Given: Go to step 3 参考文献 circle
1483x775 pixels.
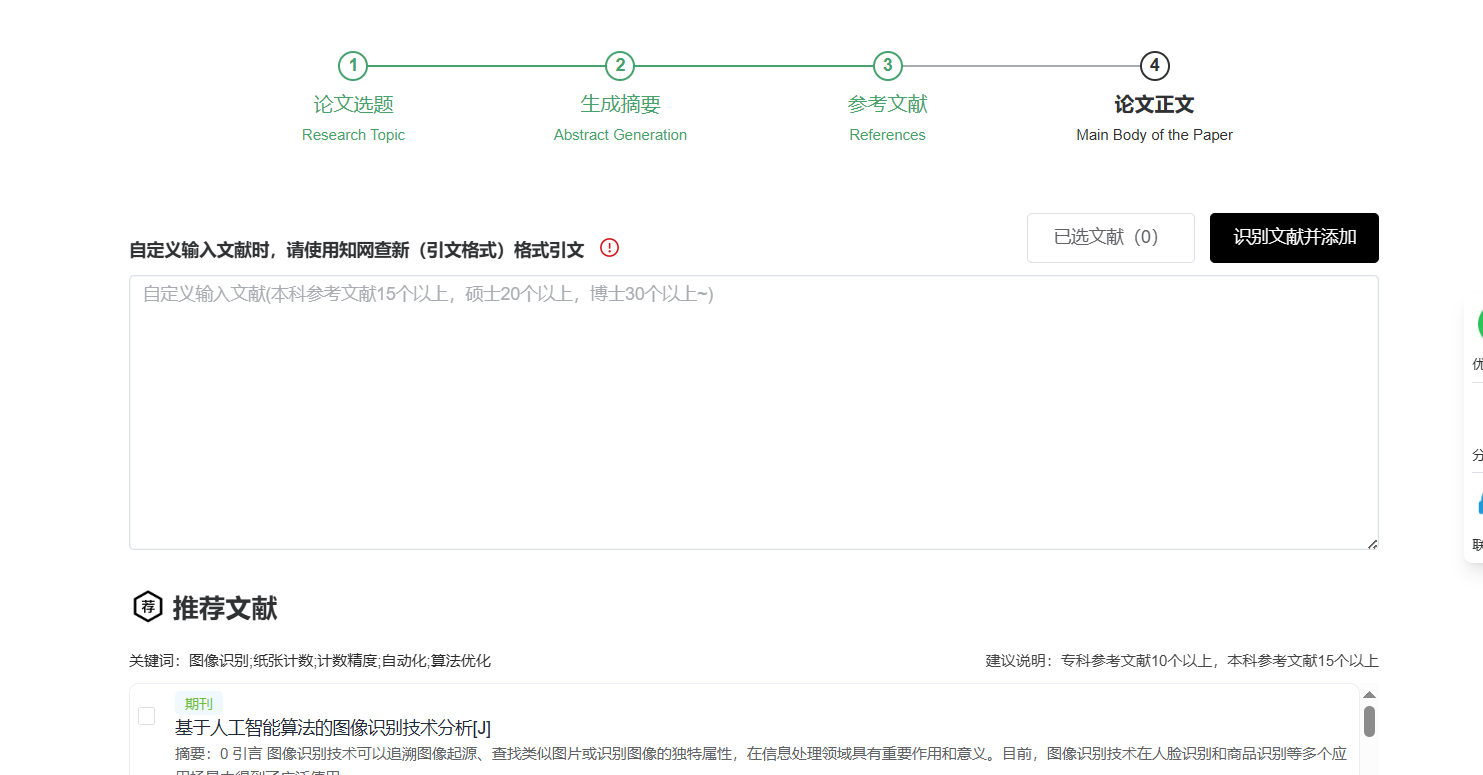Looking at the screenshot, I should (887, 66).
